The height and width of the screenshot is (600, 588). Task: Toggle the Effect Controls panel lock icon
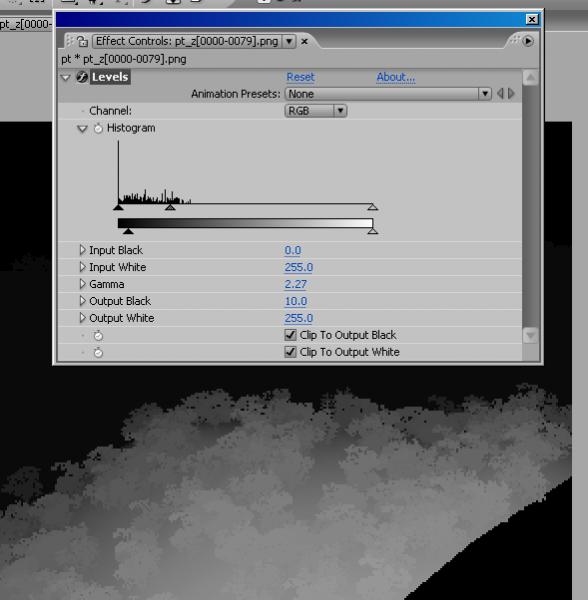82,41
